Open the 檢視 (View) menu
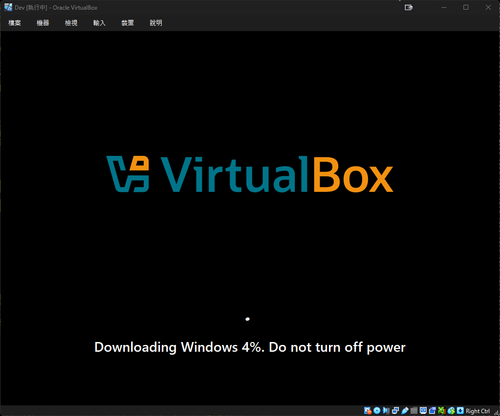The width and height of the screenshot is (500, 416). click(71, 23)
